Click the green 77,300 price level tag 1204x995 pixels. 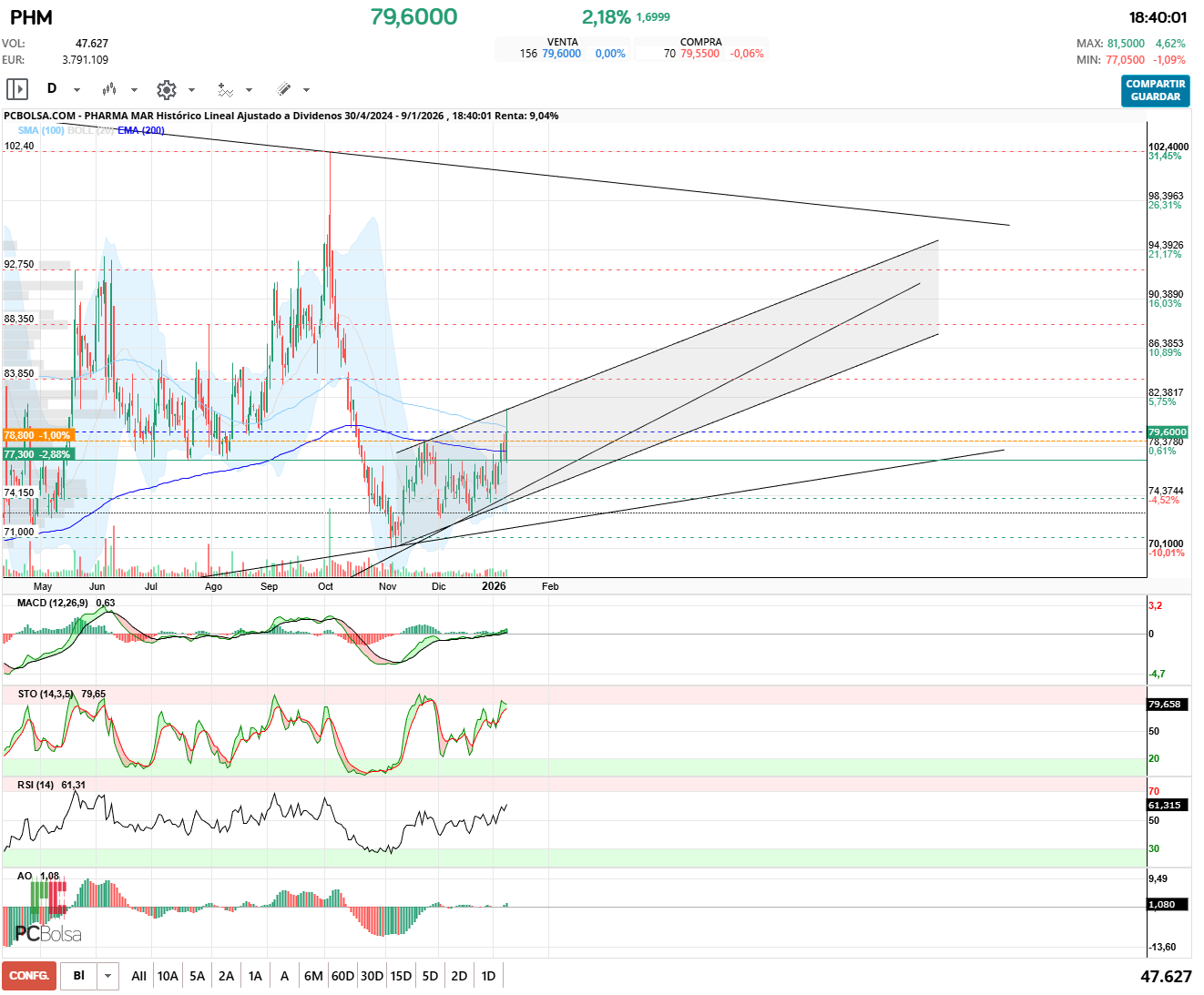coord(37,454)
